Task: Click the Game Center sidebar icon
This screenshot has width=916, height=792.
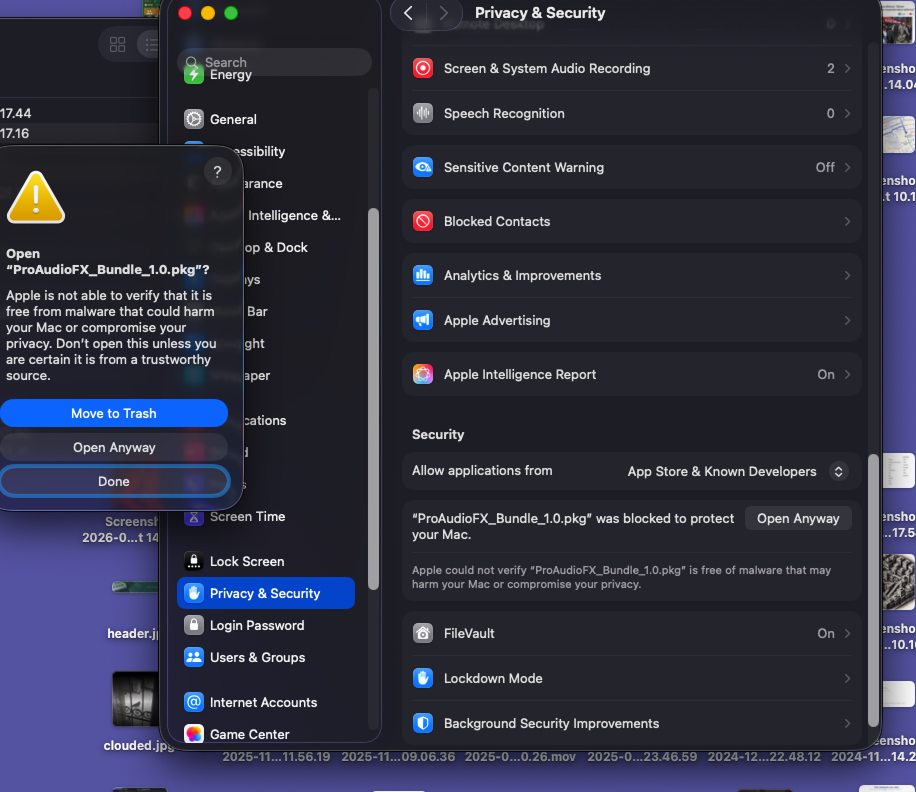Action: pyautogui.click(x=193, y=734)
